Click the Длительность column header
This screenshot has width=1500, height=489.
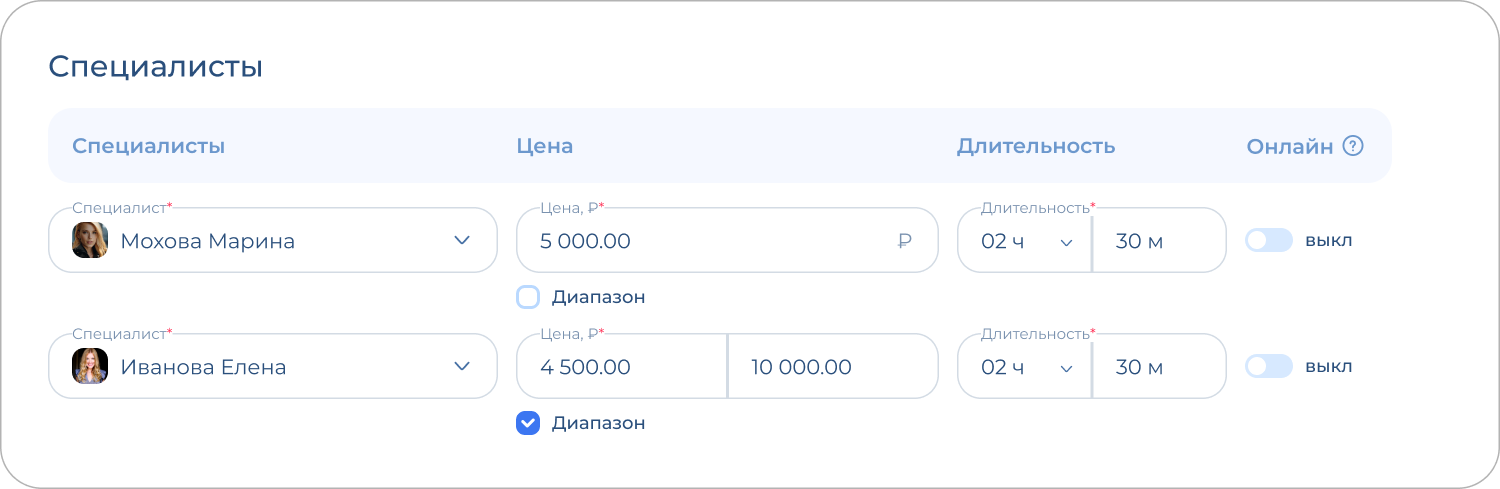pyautogui.click(x=1036, y=146)
